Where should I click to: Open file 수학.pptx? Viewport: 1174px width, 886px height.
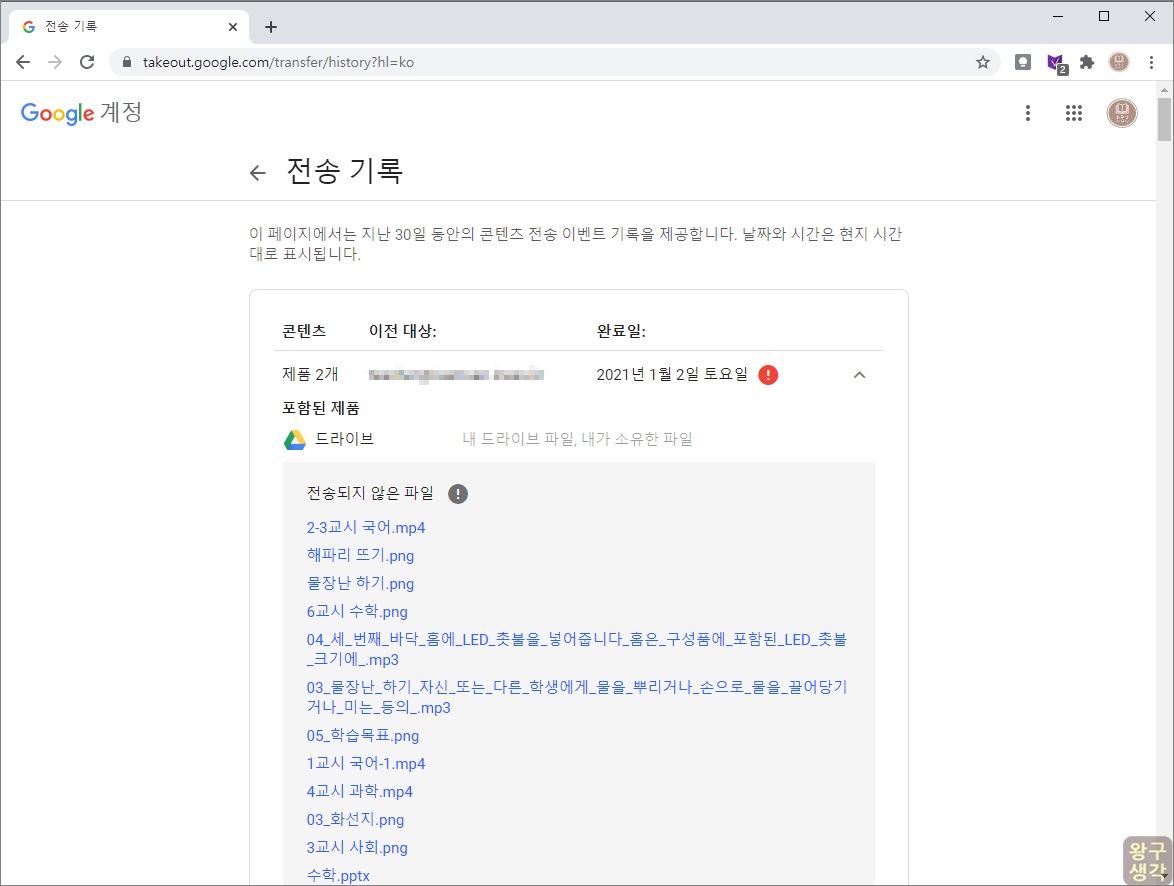pos(338,875)
